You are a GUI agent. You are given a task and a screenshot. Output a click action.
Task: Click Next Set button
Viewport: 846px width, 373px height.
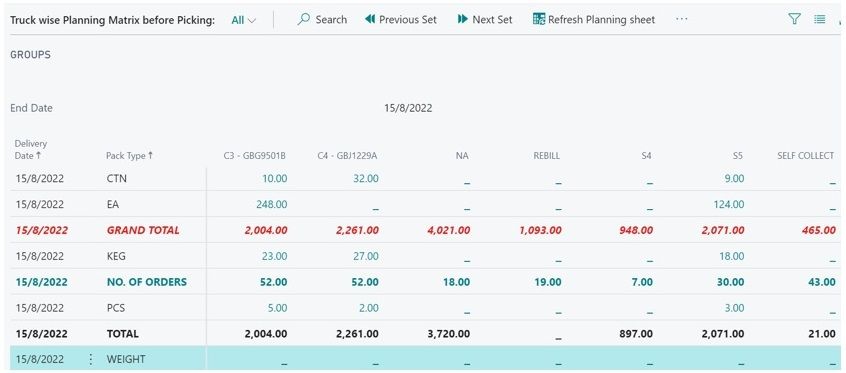click(x=485, y=19)
